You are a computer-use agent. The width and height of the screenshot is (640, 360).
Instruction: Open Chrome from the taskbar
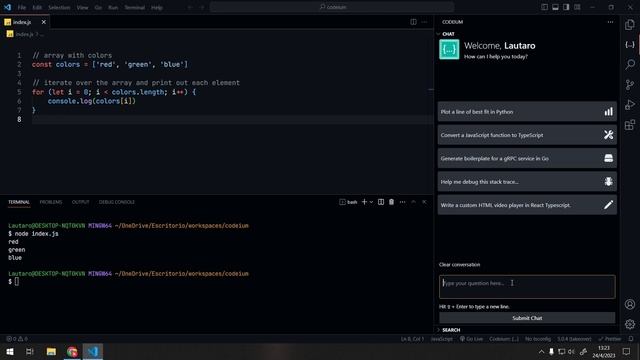(x=72, y=351)
